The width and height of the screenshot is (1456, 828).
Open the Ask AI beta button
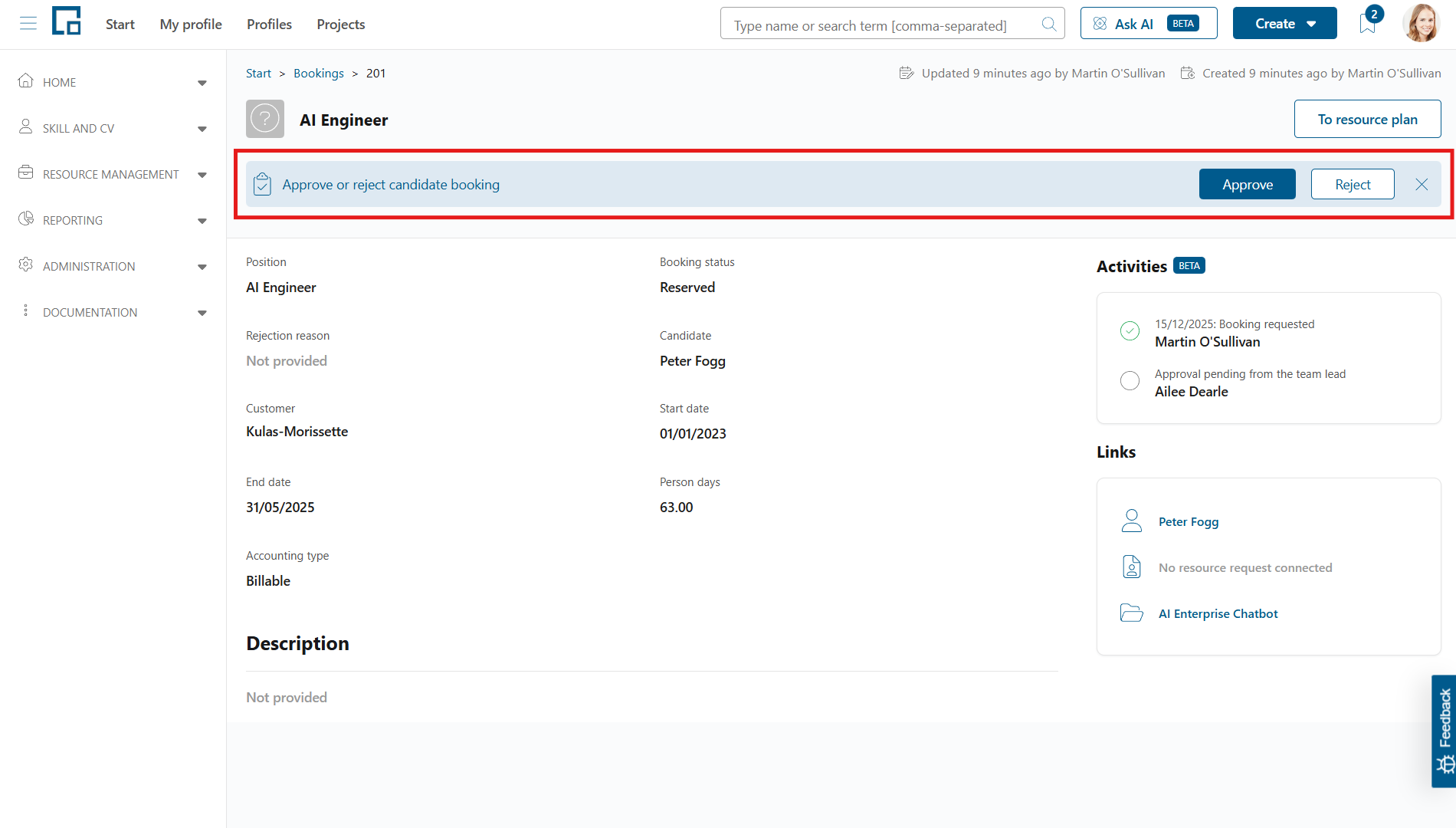click(x=1149, y=24)
